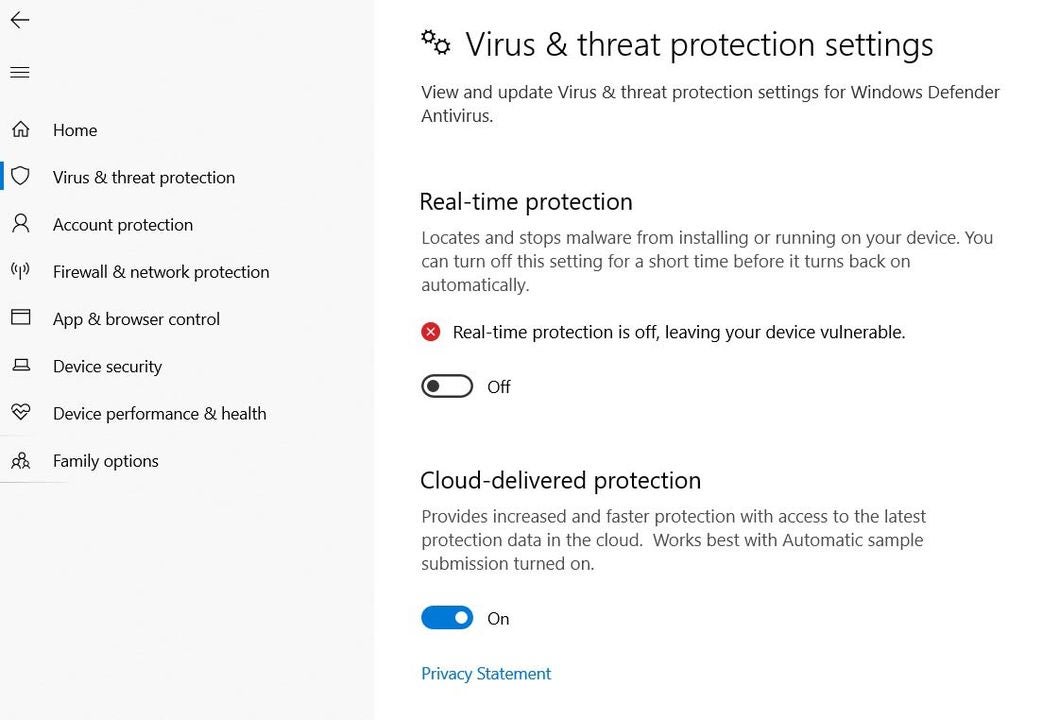
Task: Click the Device security laptop icon
Action: (21, 366)
